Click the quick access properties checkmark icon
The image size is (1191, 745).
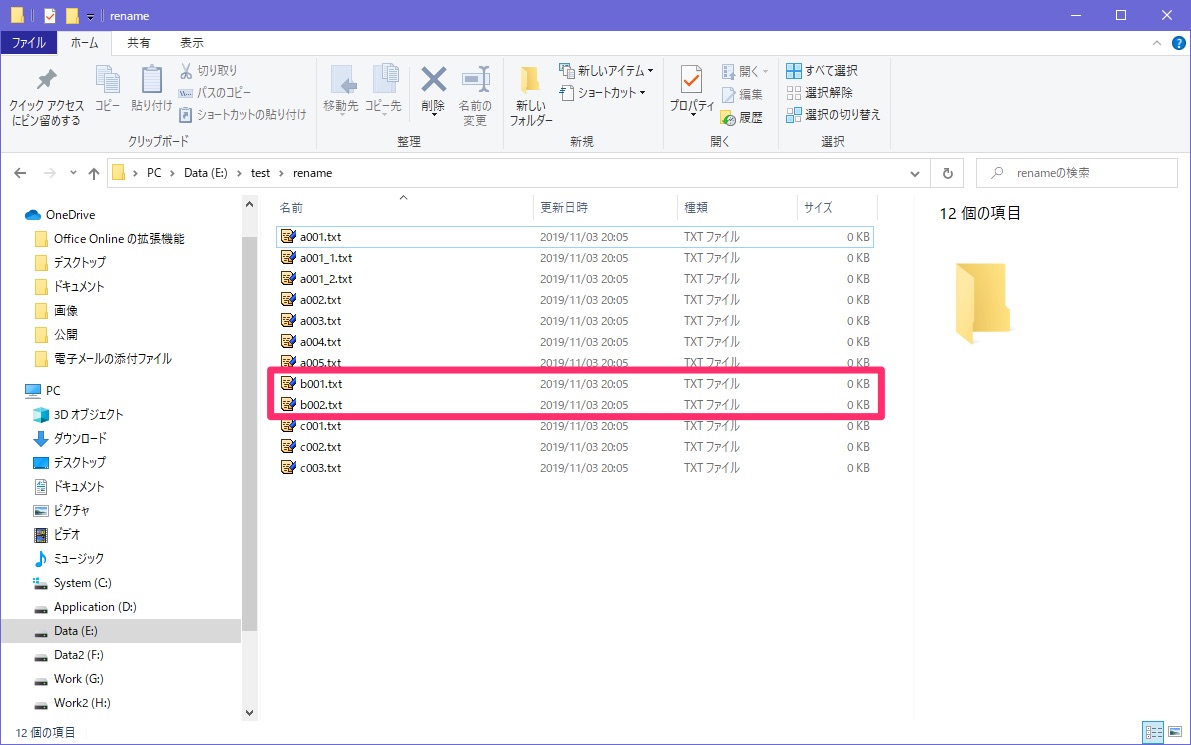click(x=50, y=15)
